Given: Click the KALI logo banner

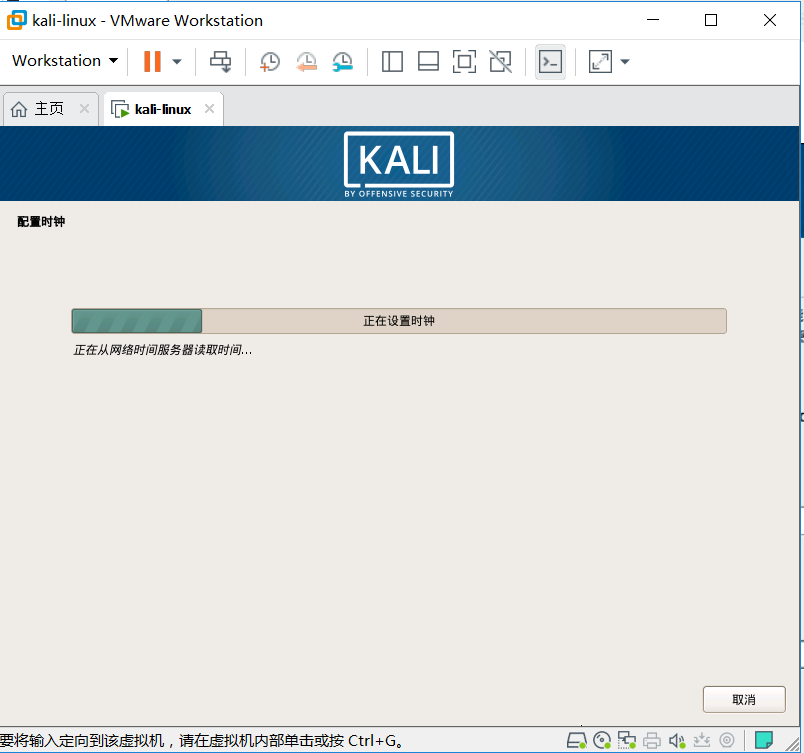Looking at the screenshot, I should 399,165.
